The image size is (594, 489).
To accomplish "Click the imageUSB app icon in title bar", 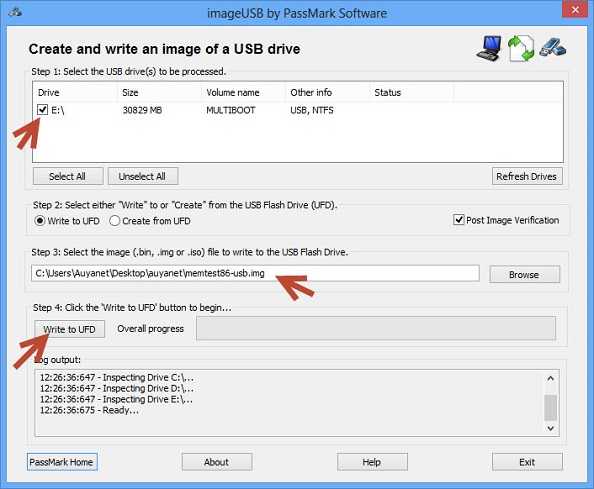I will tap(15, 12).
